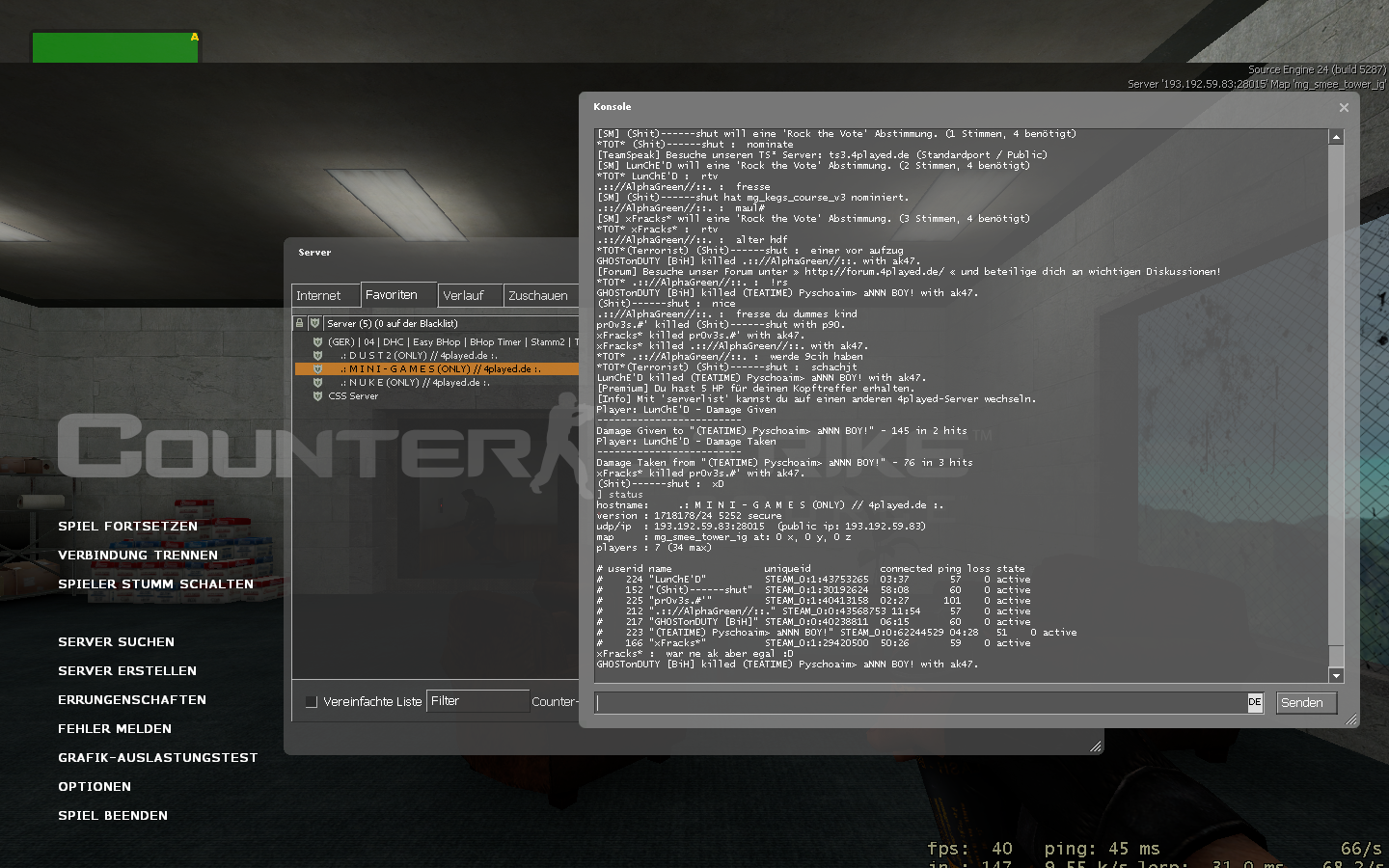1389x868 pixels.
Task: Click the Server window corner grip
Action: tap(1096, 746)
